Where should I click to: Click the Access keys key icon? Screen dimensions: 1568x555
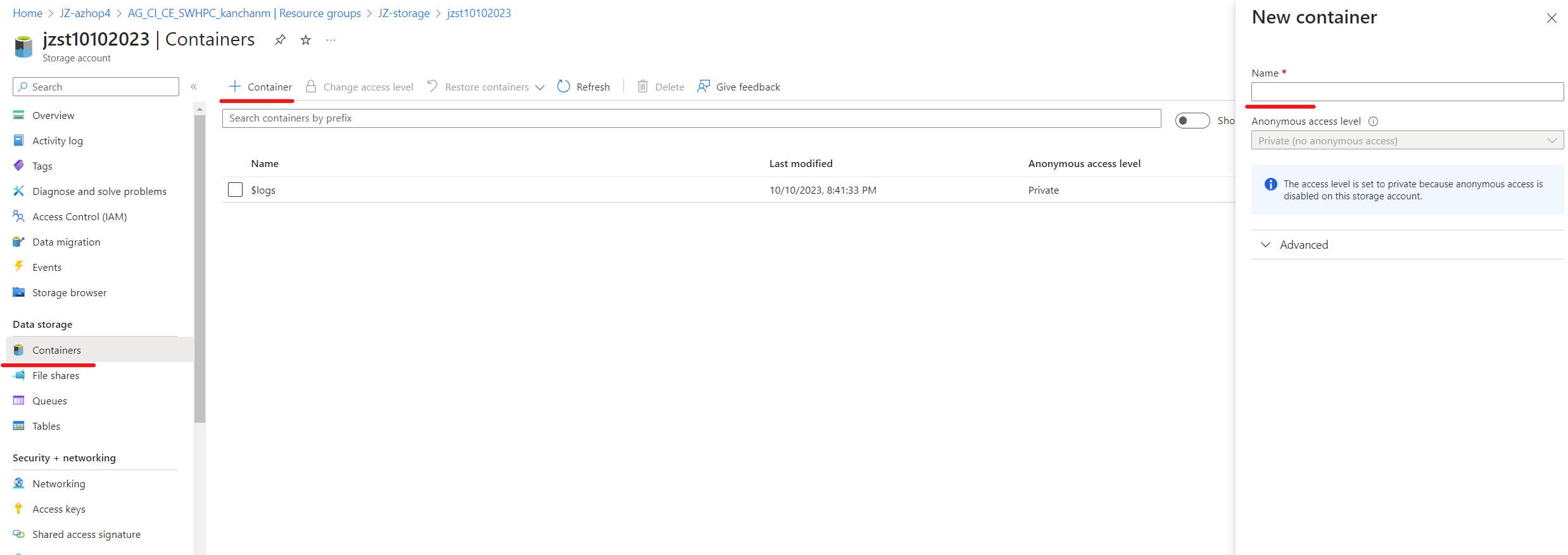(x=18, y=509)
